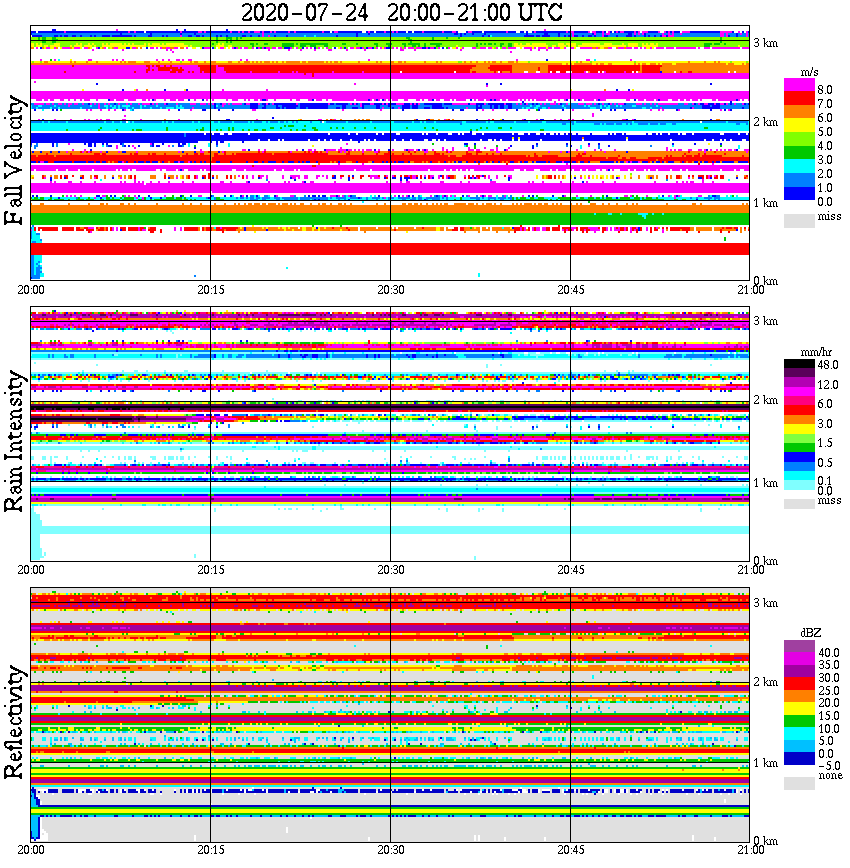850x868 pixels.
Task: Click '2 km' height label on Fall Velocity panel
Action: (x=765, y=122)
